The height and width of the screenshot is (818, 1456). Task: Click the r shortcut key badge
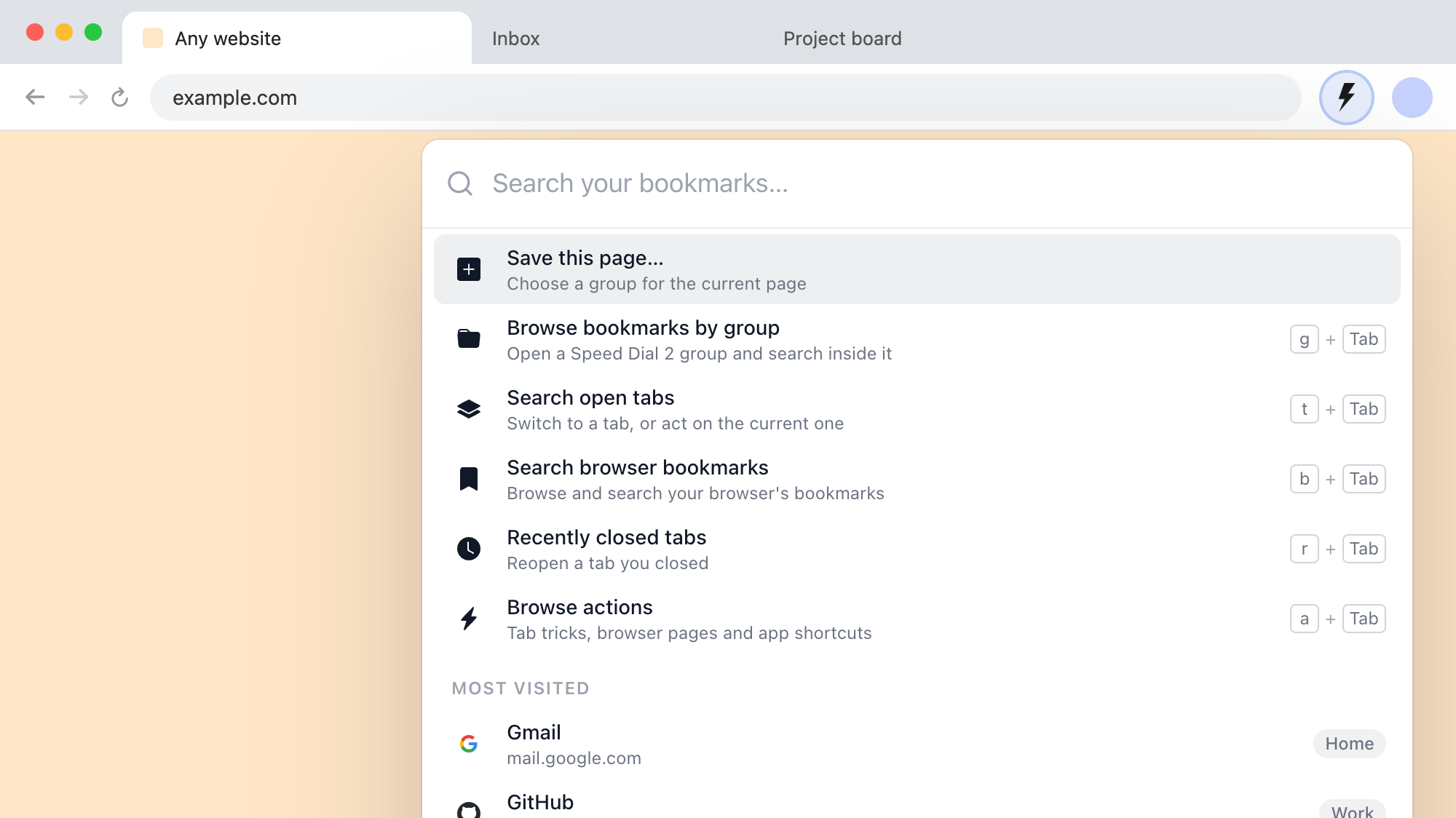(x=1304, y=549)
